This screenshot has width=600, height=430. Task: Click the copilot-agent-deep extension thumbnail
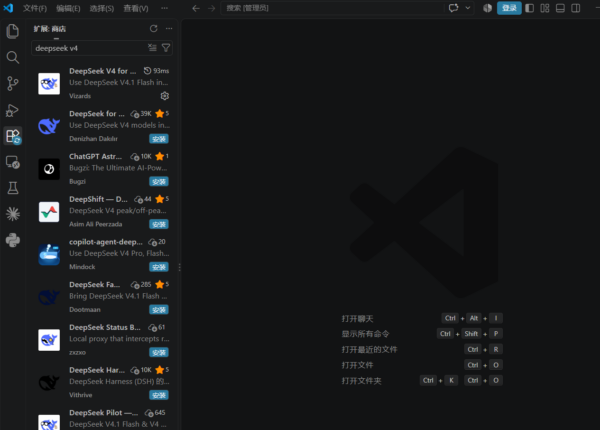49,254
